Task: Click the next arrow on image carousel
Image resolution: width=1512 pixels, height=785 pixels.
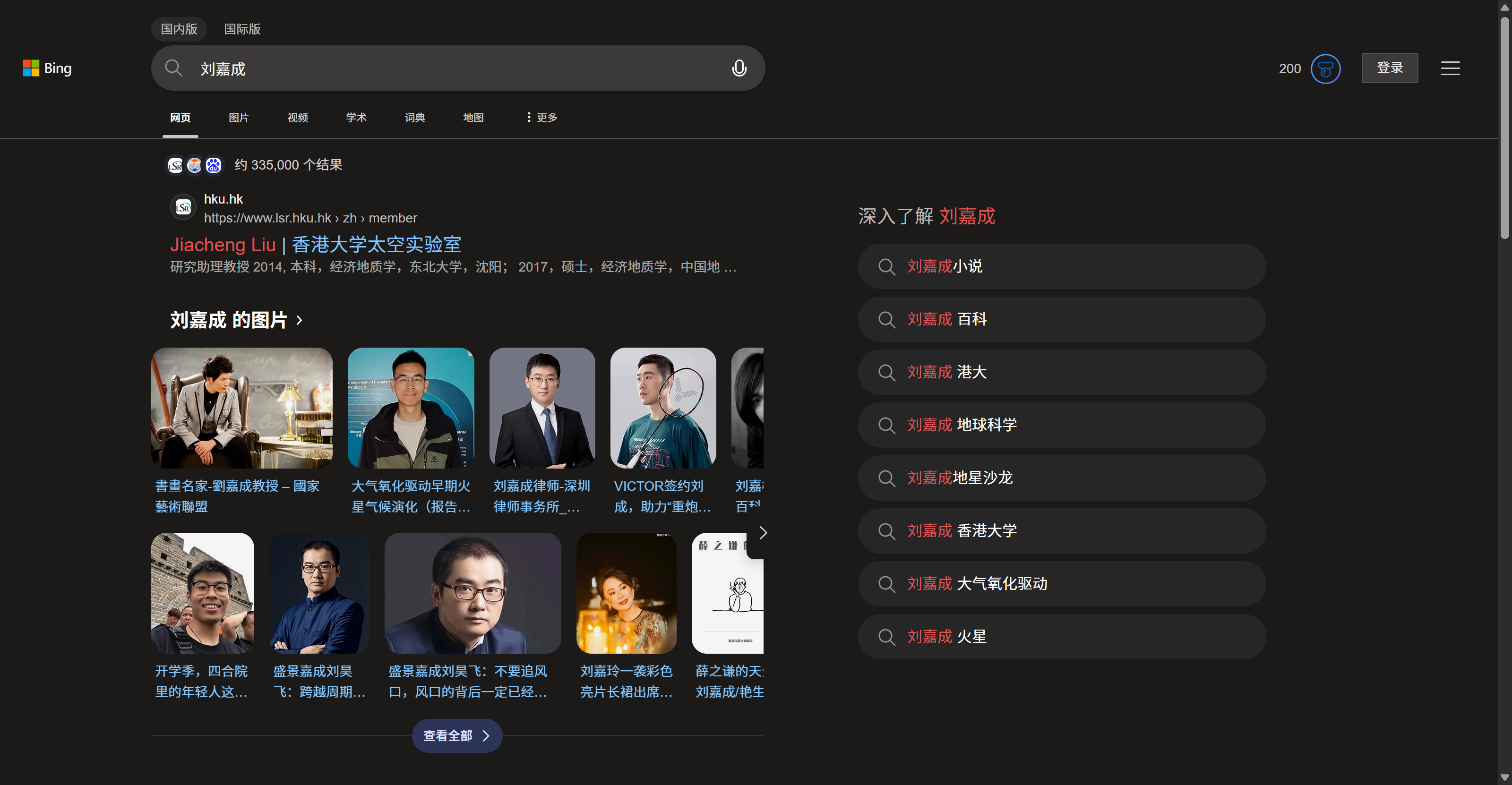Action: pyautogui.click(x=763, y=533)
